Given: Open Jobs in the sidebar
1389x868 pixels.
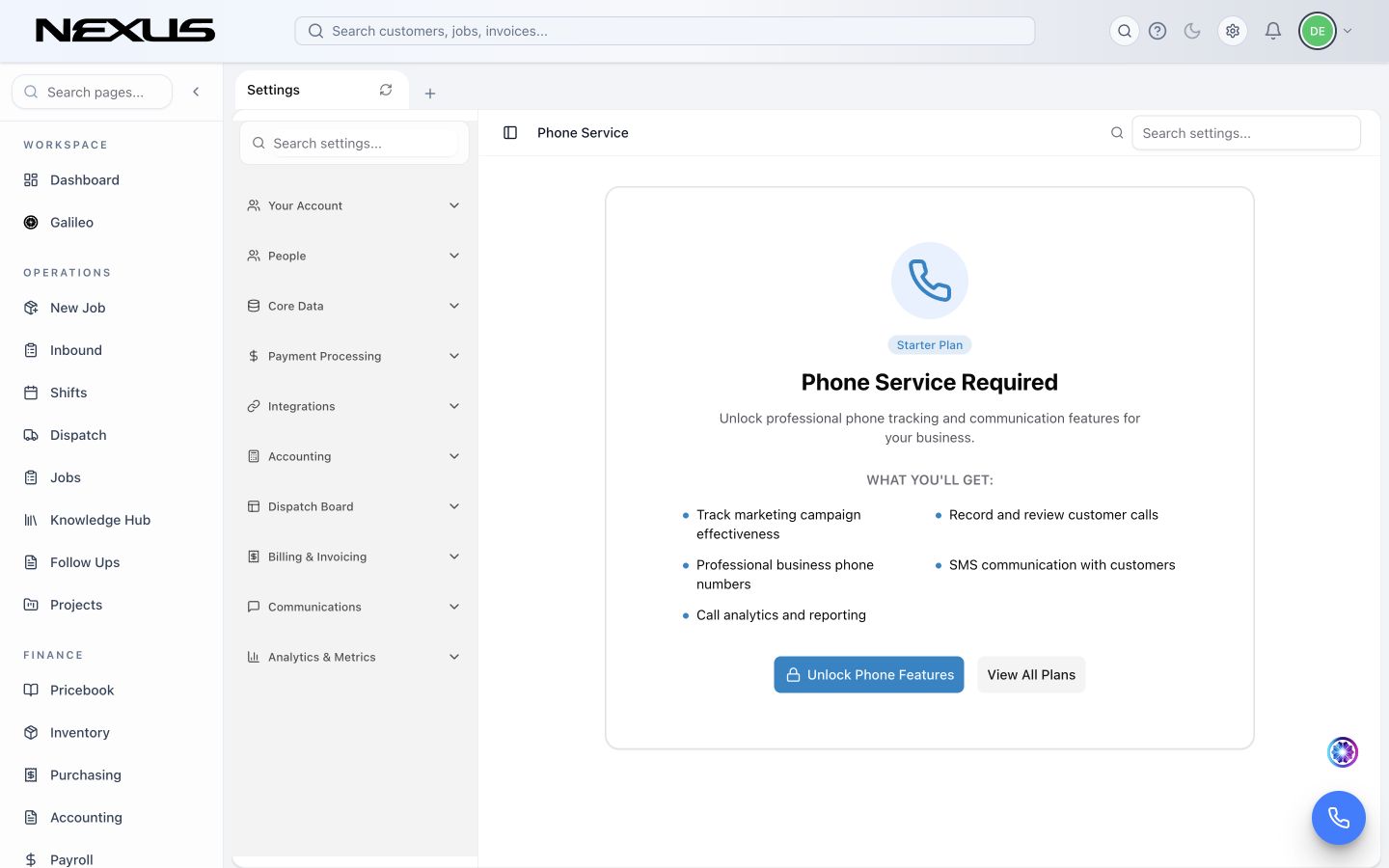Looking at the screenshot, I should coord(111,477).
